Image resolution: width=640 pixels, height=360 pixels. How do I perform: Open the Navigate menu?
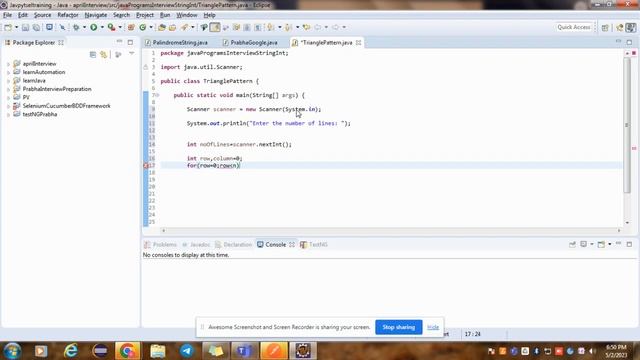coord(96,15)
